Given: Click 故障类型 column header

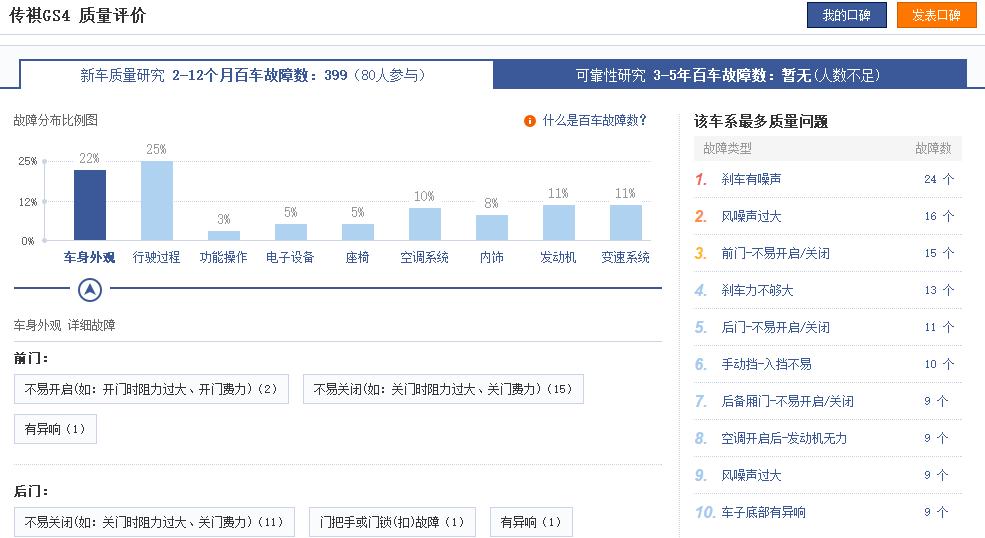Looking at the screenshot, I should coord(727,148).
